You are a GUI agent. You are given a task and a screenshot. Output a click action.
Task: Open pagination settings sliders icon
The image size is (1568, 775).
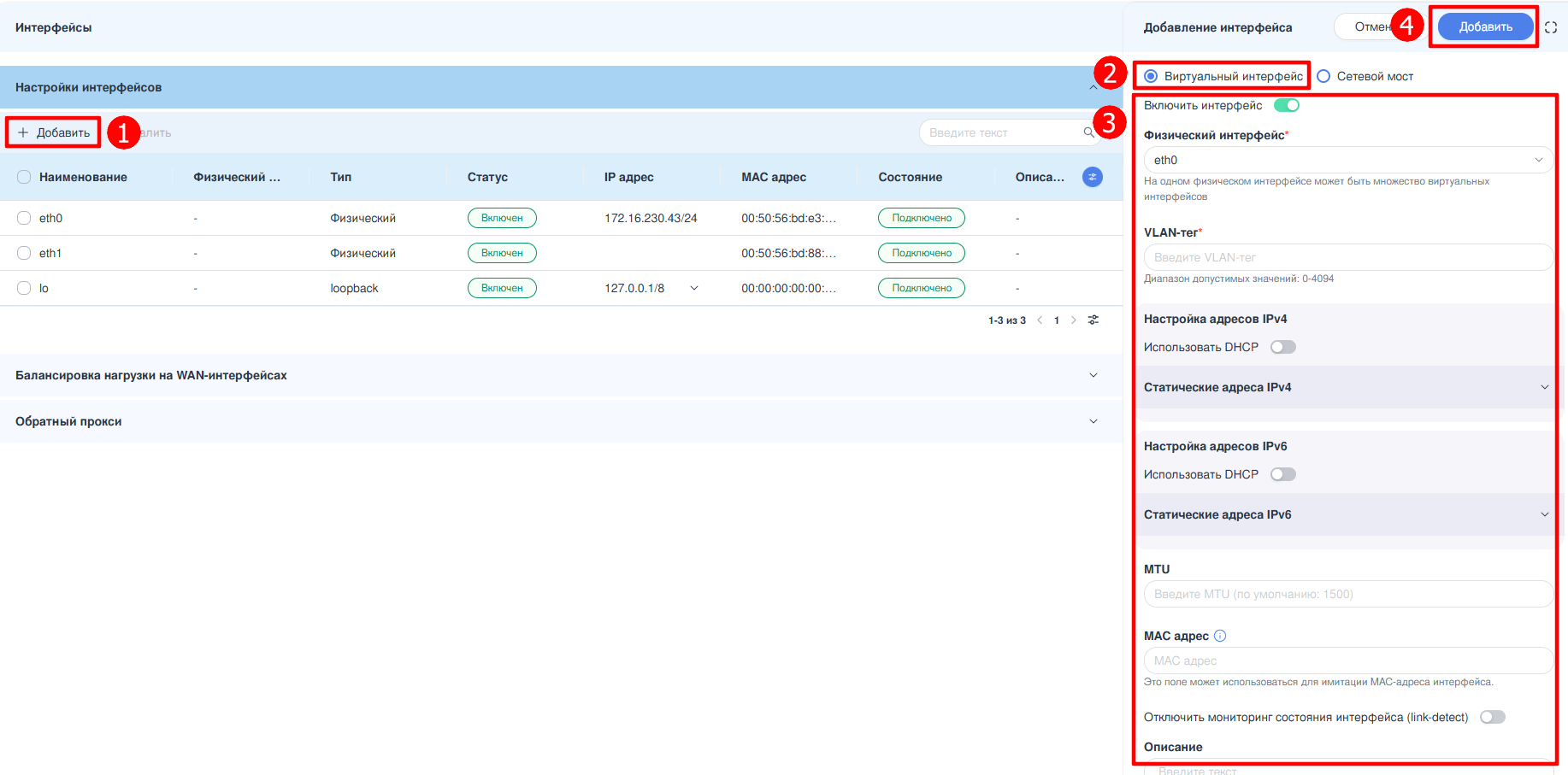[1093, 320]
